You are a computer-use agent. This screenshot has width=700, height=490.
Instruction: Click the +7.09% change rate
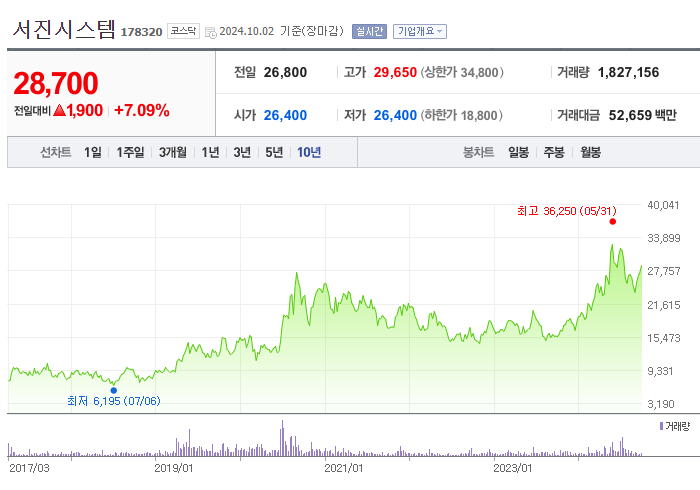[142, 110]
